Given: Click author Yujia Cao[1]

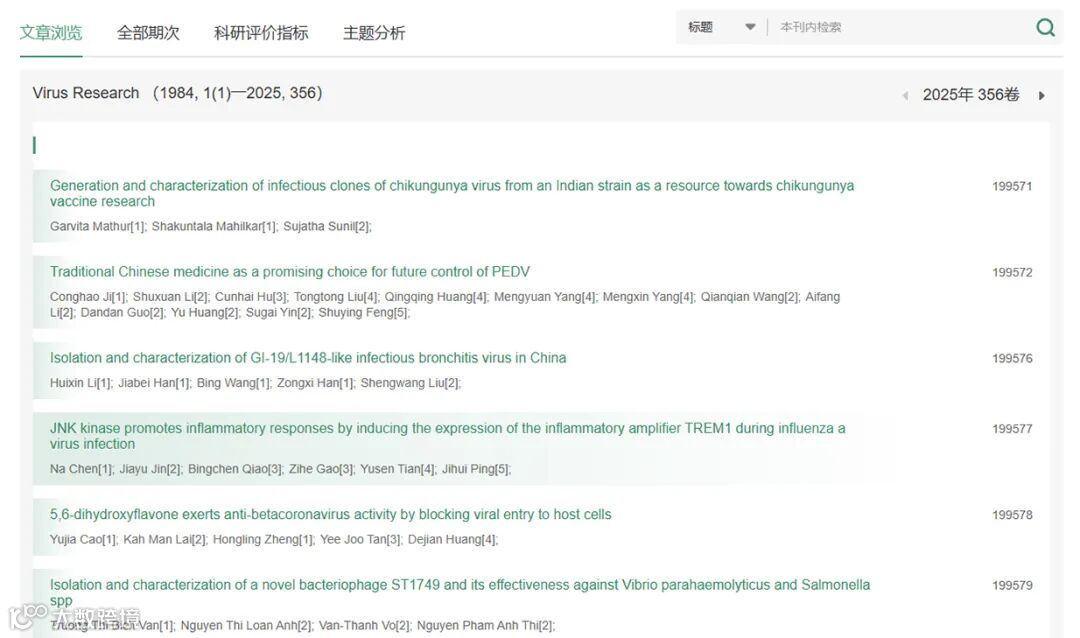Looking at the screenshot, I should point(83,539).
